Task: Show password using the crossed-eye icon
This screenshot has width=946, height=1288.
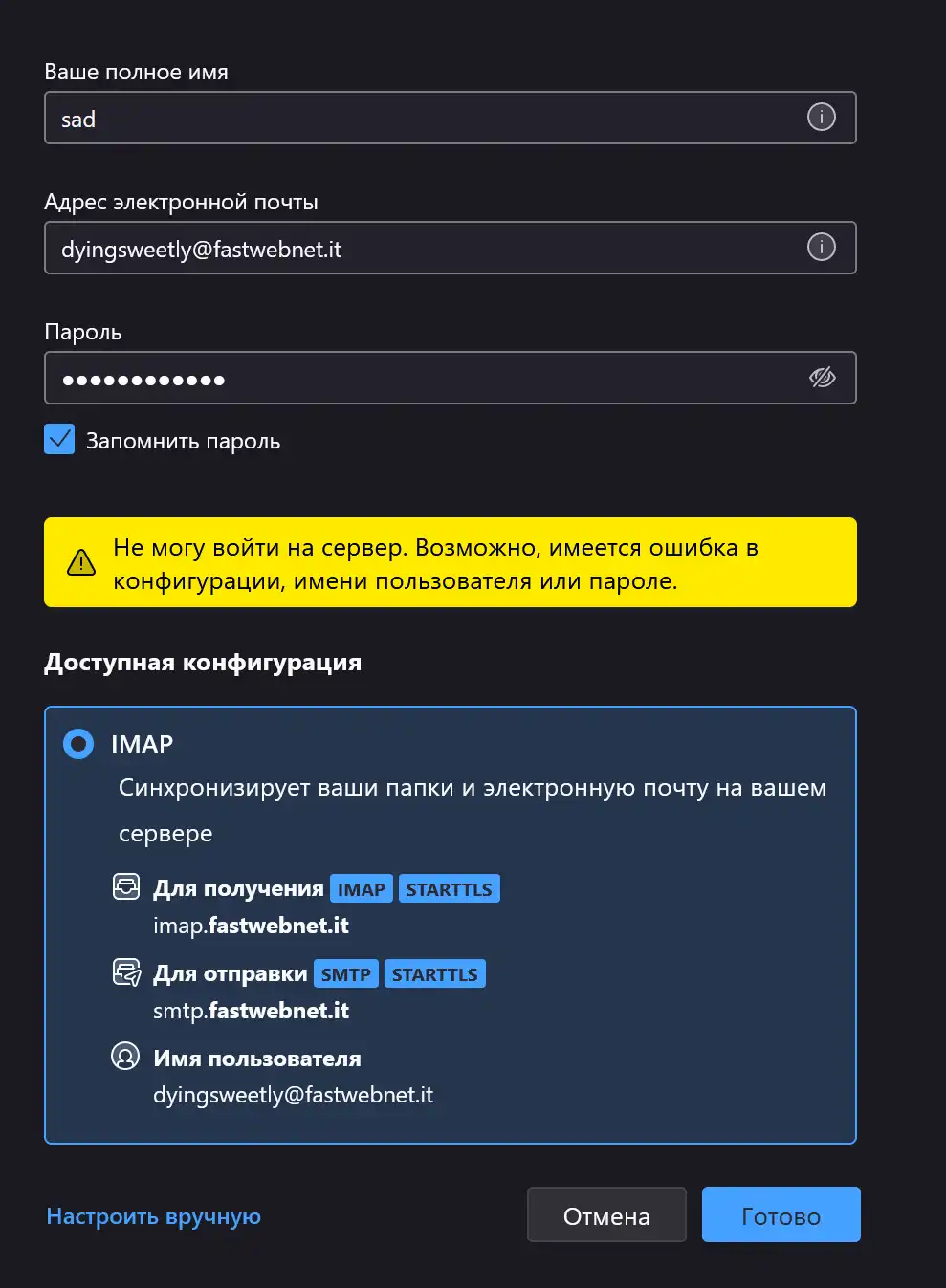Action: point(822,378)
